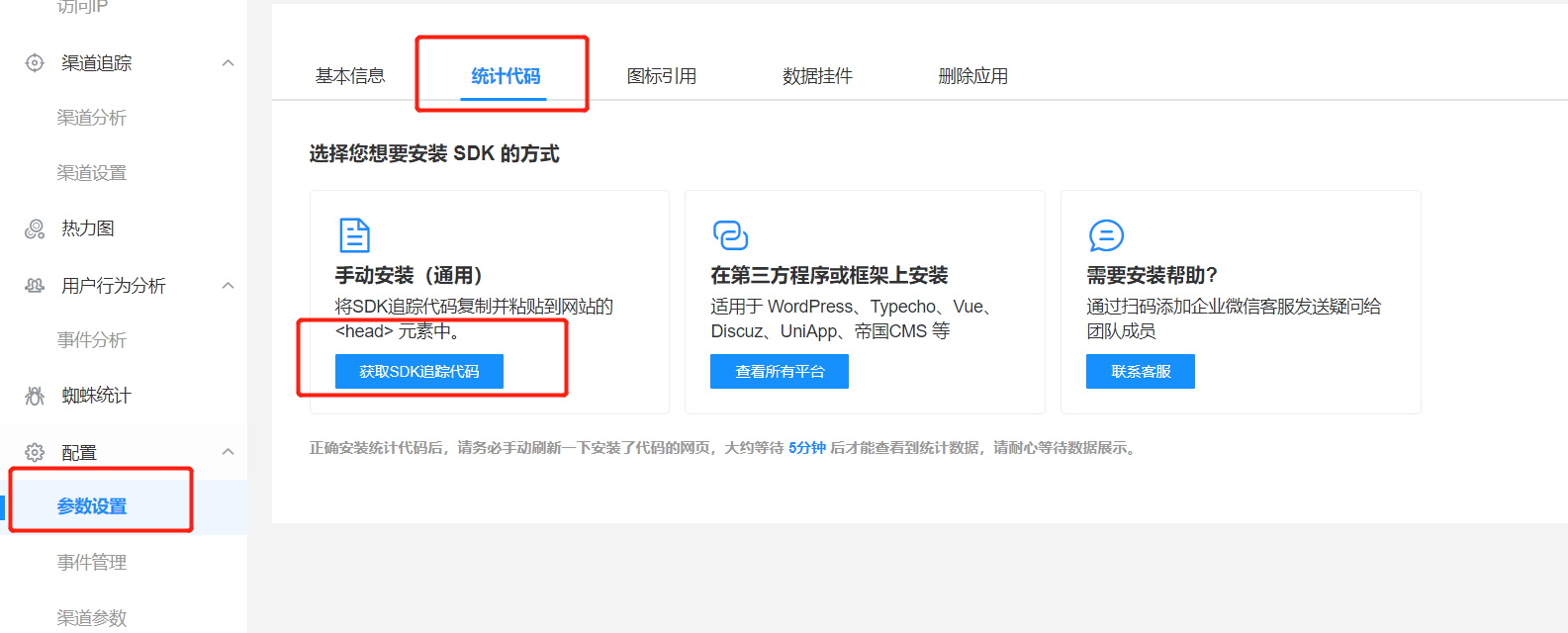1568x633 pixels.
Task: Click the heatmap icon in sidebar
Action: pos(35,229)
